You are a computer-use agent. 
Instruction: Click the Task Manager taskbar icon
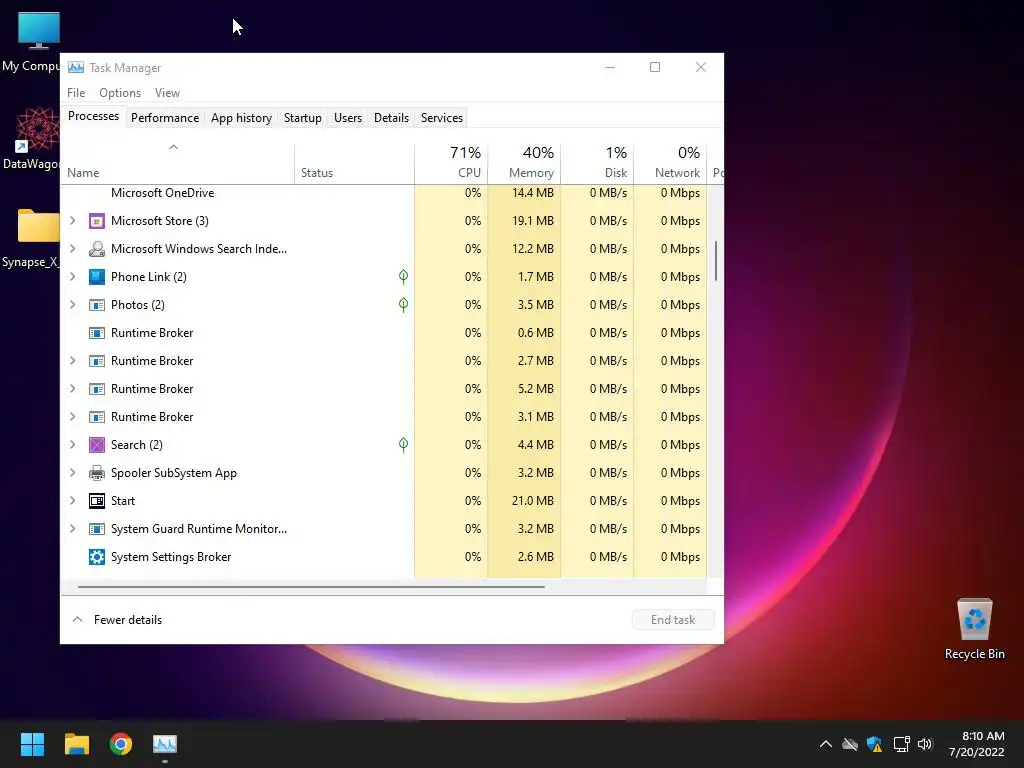pyautogui.click(x=165, y=744)
